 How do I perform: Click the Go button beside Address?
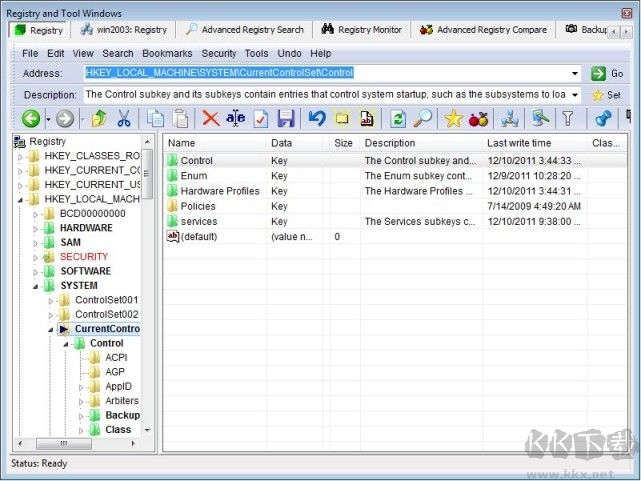[x=607, y=74]
